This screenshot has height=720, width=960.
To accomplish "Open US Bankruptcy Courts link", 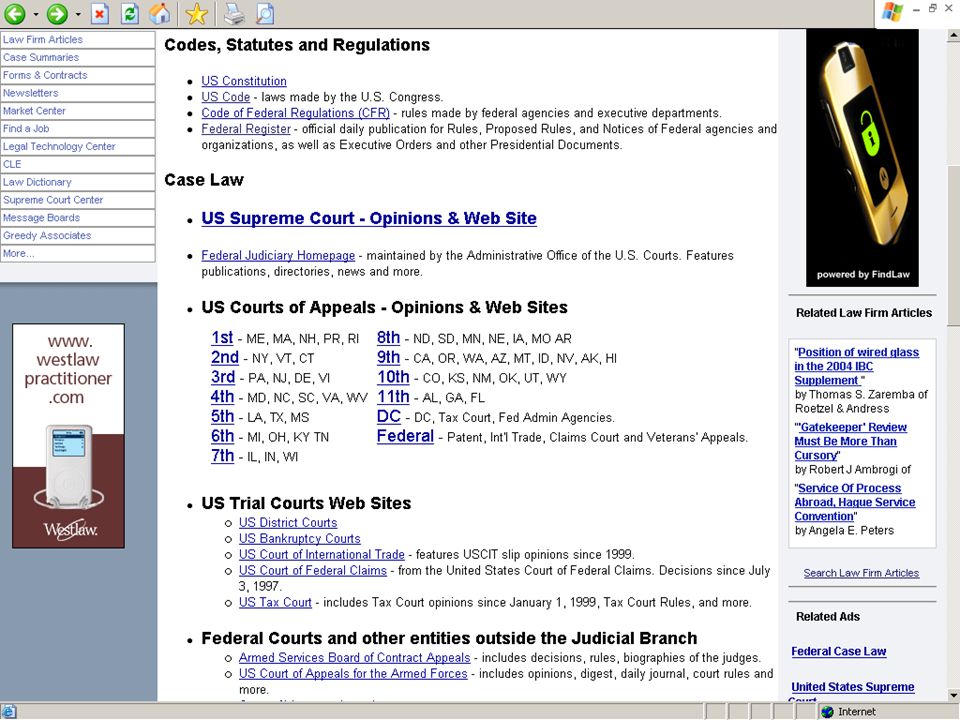I will (x=299, y=538).
